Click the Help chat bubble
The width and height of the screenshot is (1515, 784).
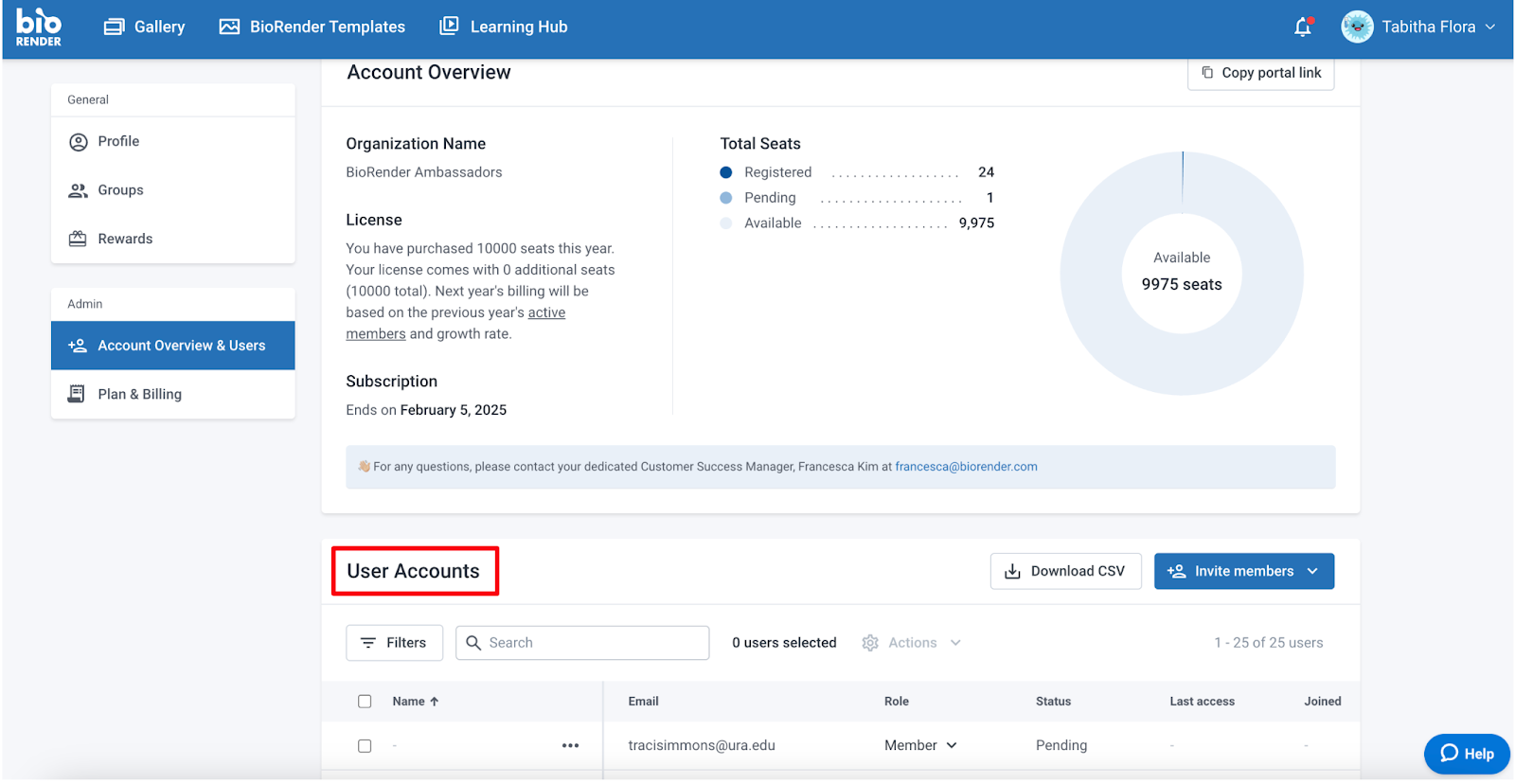tap(1467, 754)
